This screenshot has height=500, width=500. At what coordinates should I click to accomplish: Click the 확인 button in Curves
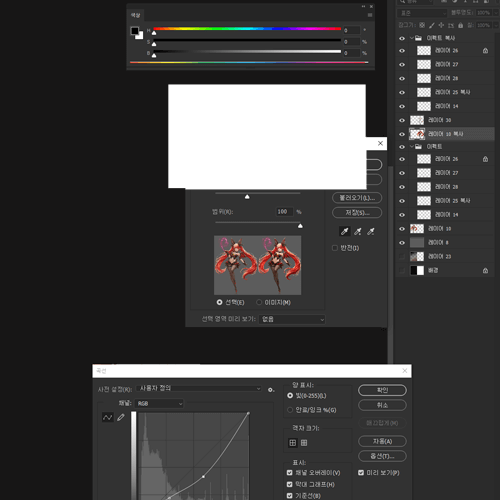click(x=382, y=390)
